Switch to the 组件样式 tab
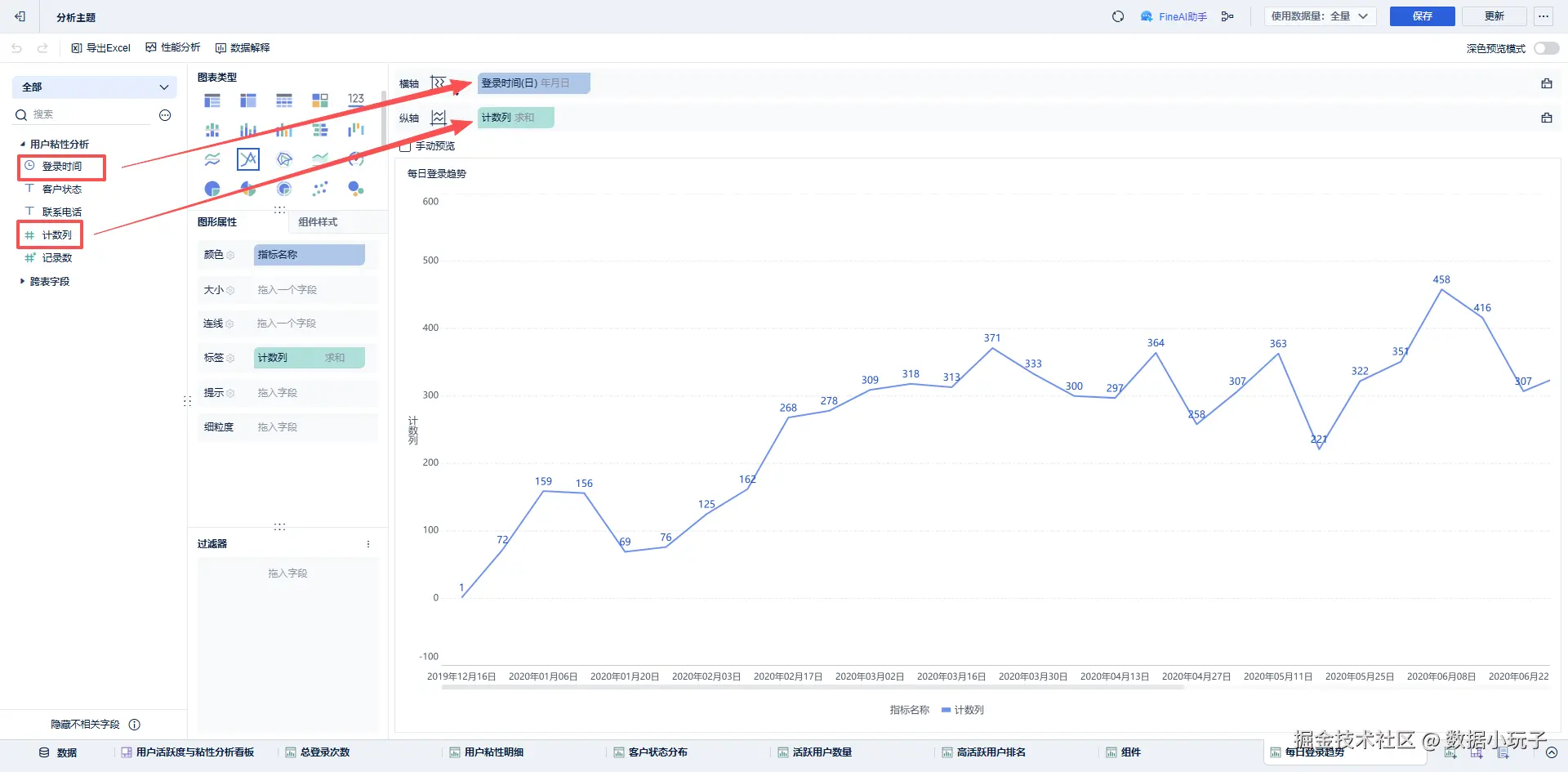1568x772 pixels. pyautogui.click(x=318, y=222)
